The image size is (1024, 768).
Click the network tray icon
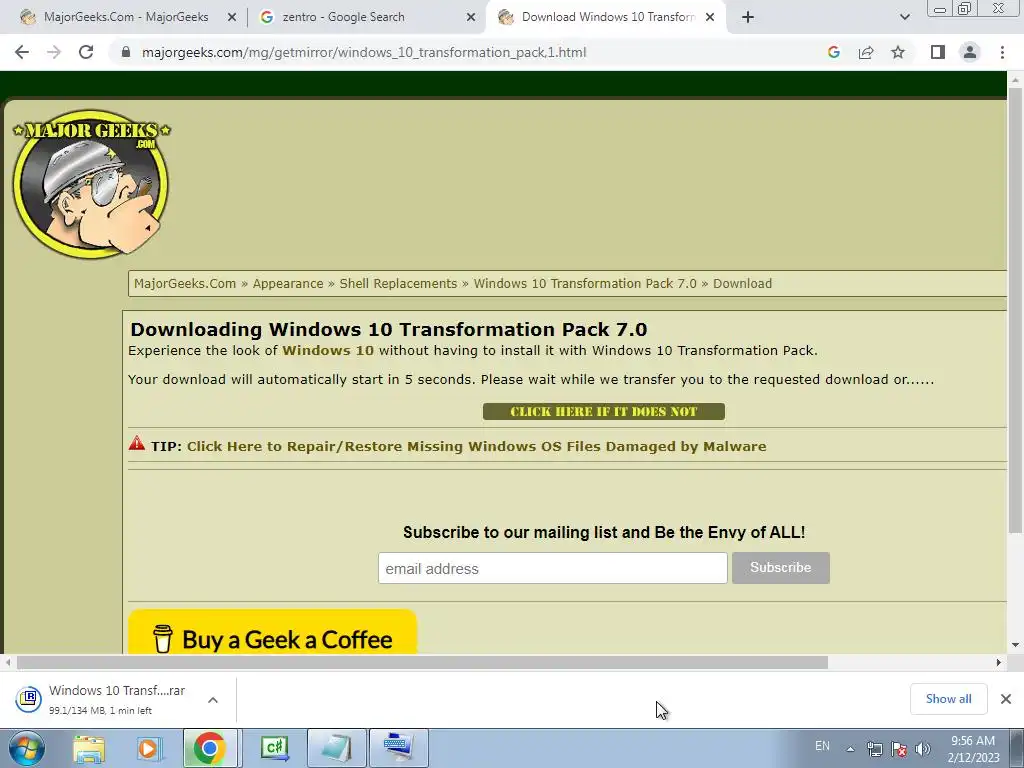pos(874,749)
